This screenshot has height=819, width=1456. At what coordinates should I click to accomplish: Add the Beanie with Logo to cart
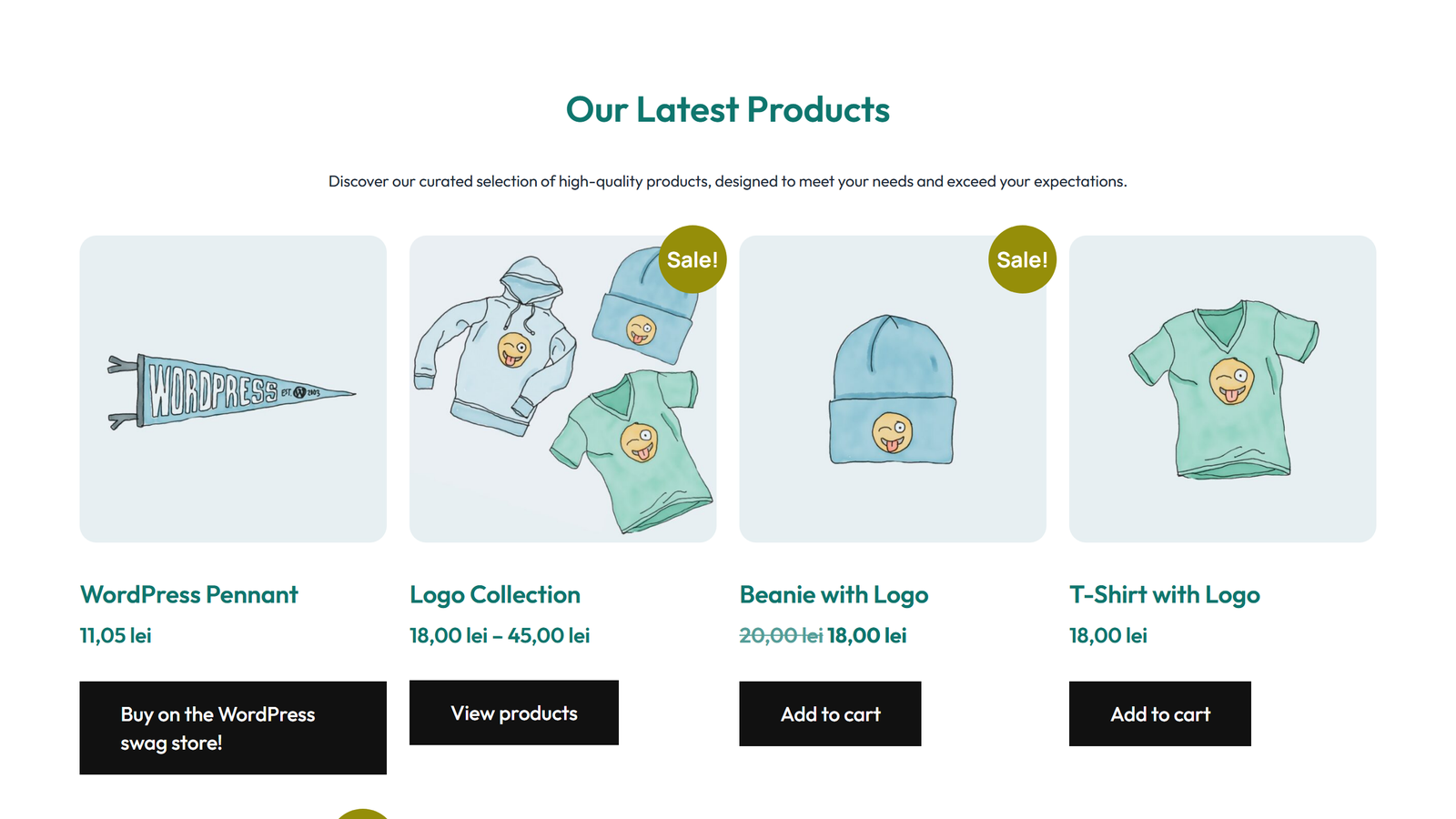(x=829, y=713)
